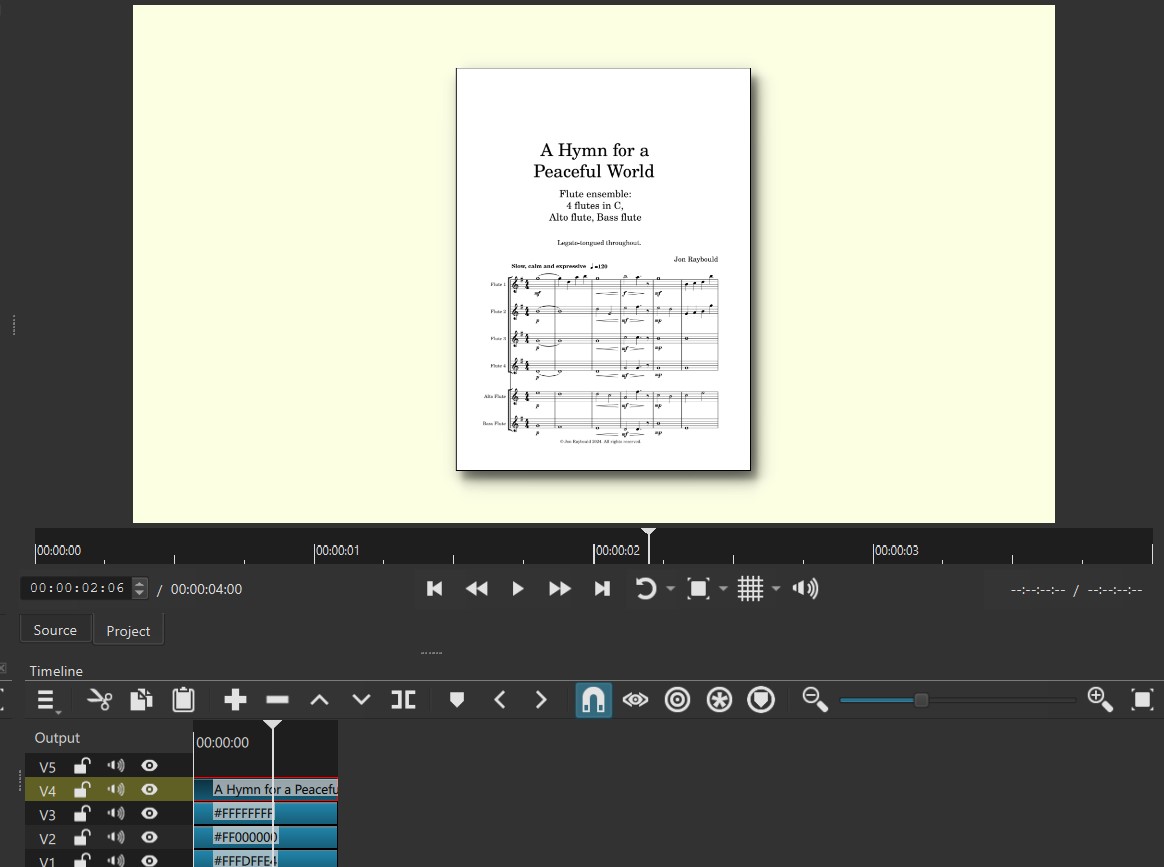Disable the snapping magnet toggle
This screenshot has width=1164, height=867.
click(x=593, y=700)
